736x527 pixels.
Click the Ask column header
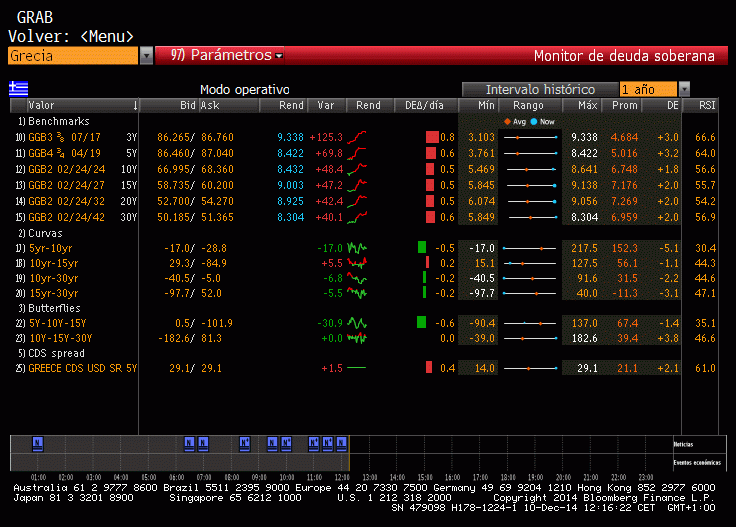tap(210, 106)
